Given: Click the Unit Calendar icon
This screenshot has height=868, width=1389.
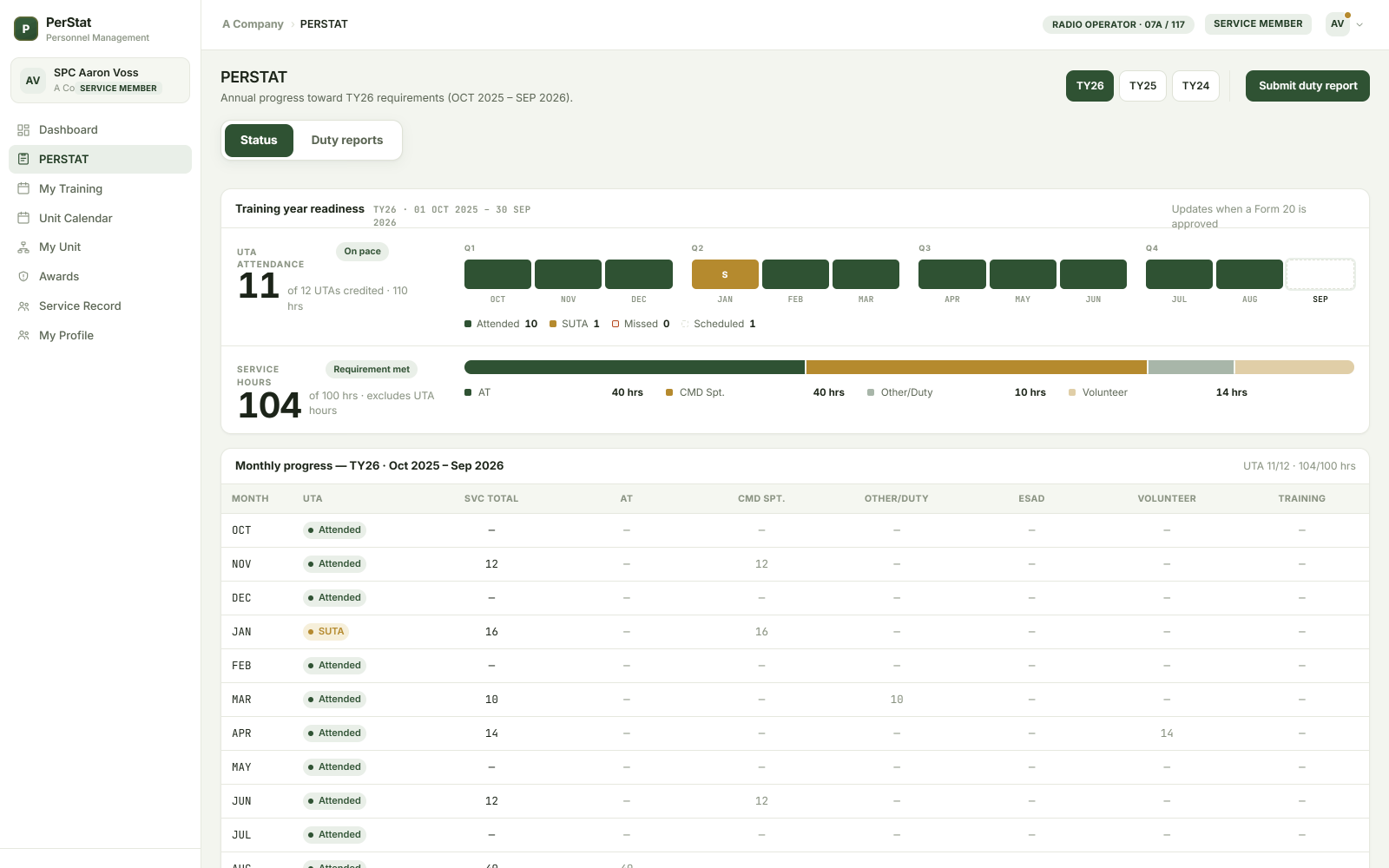Looking at the screenshot, I should [x=23, y=218].
